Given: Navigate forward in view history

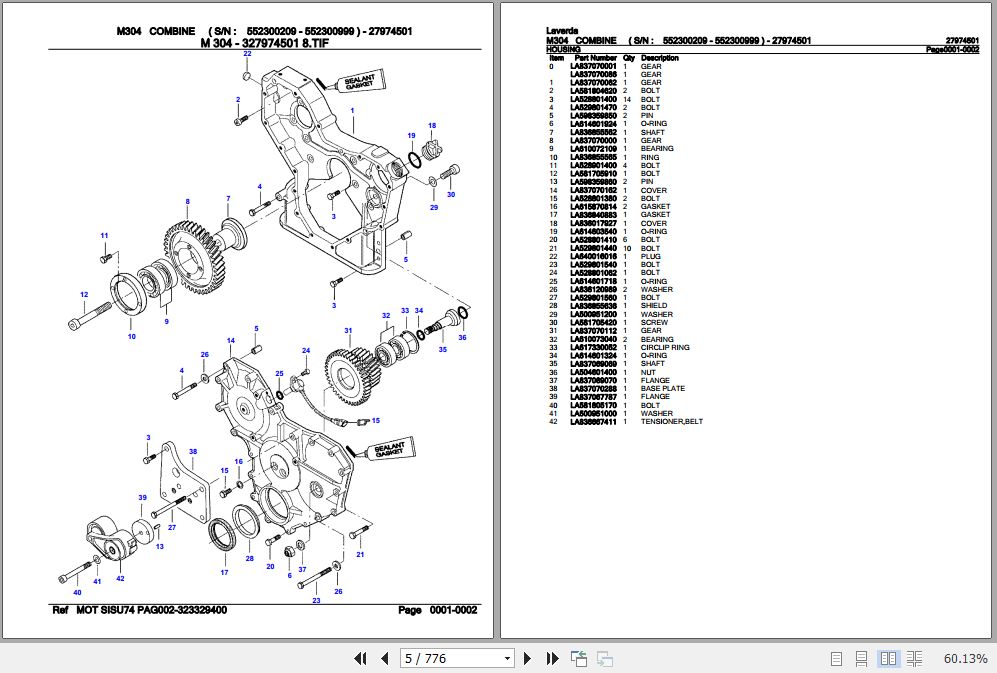Looking at the screenshot, I should pyautogui.click(x=603, y=658).
